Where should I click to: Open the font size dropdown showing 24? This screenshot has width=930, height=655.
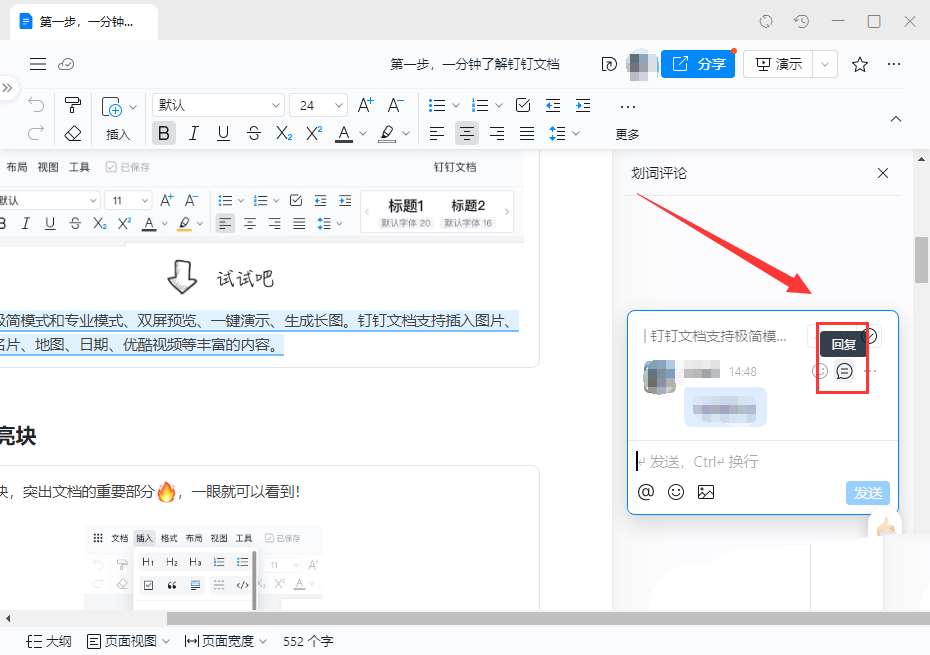319,106
